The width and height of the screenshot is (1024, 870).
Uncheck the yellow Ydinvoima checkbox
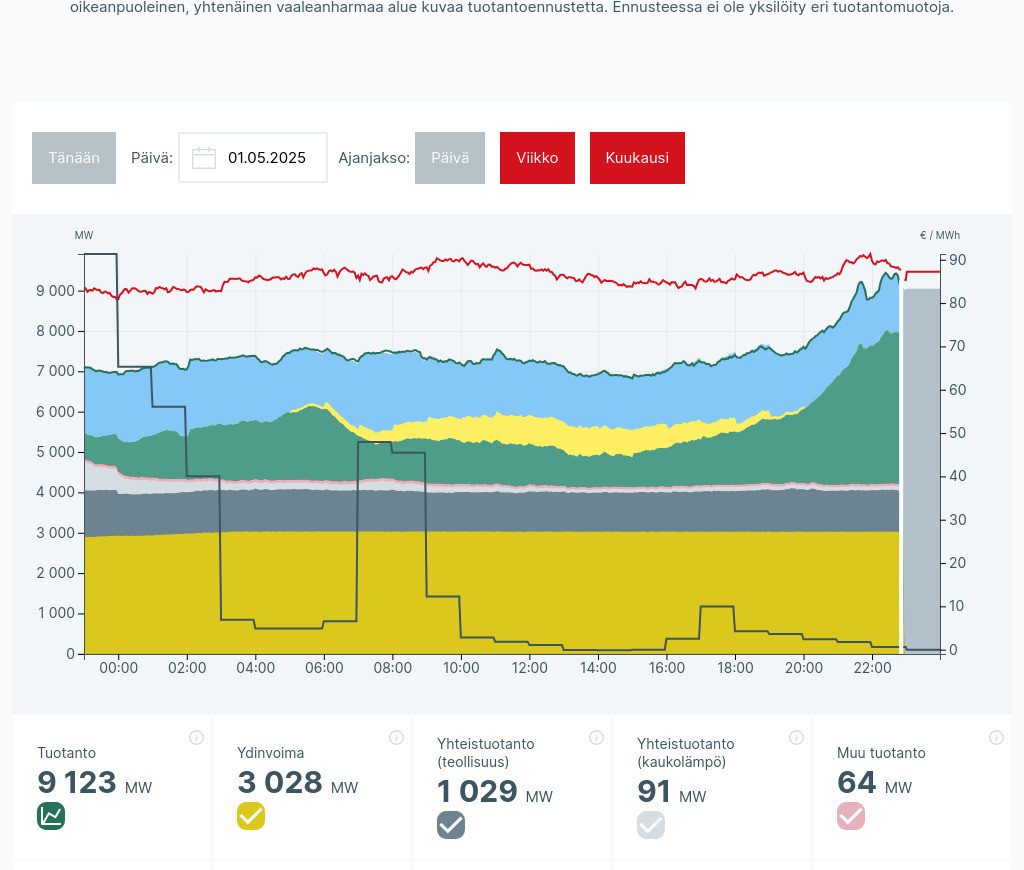(251, 816)
